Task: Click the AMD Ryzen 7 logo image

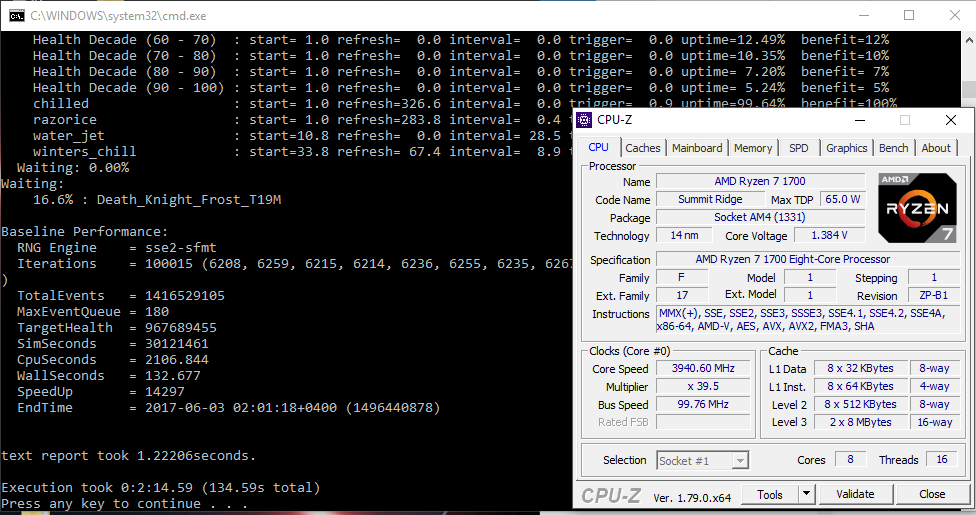Action: tap(917, 209)
